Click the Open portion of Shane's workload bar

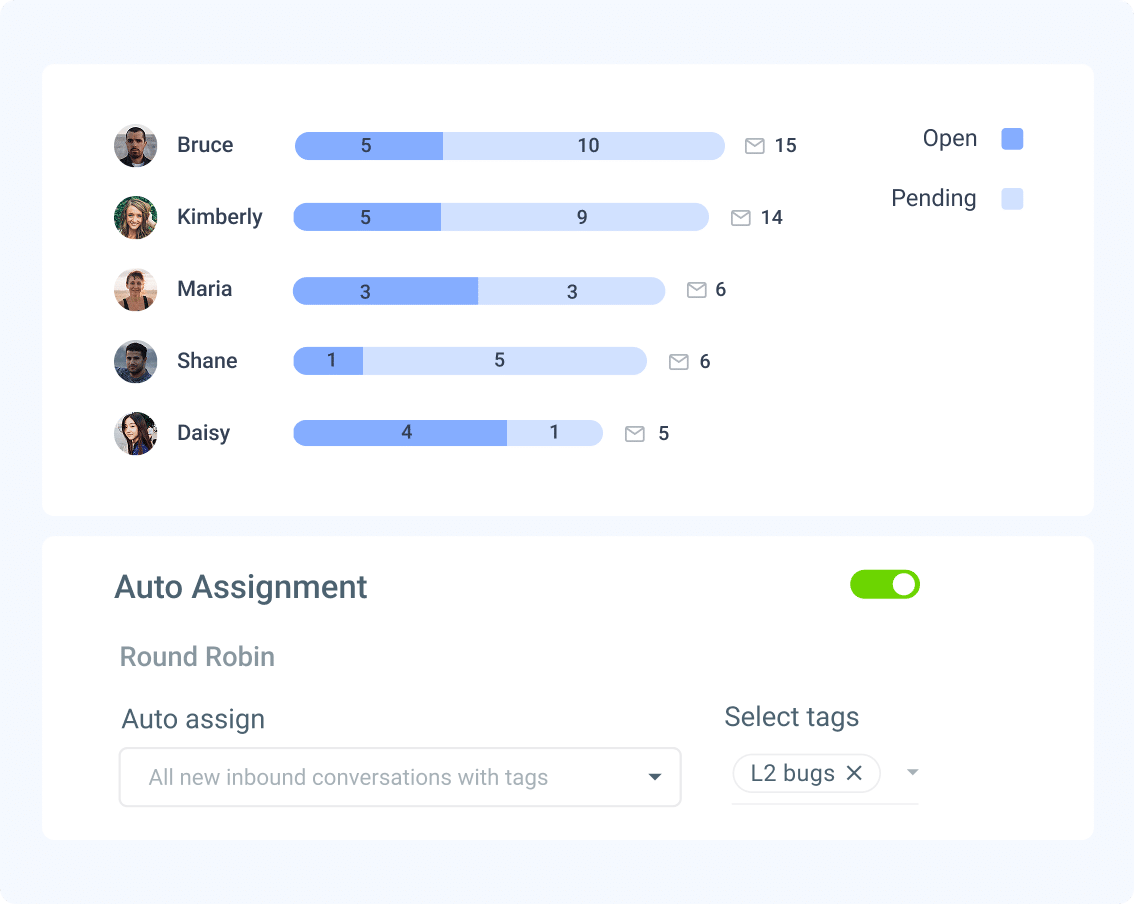(x=328, y=361)
